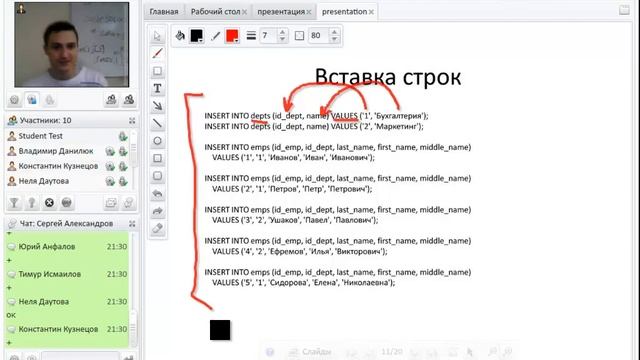Select the Text tool T

(x=157, y=88)
